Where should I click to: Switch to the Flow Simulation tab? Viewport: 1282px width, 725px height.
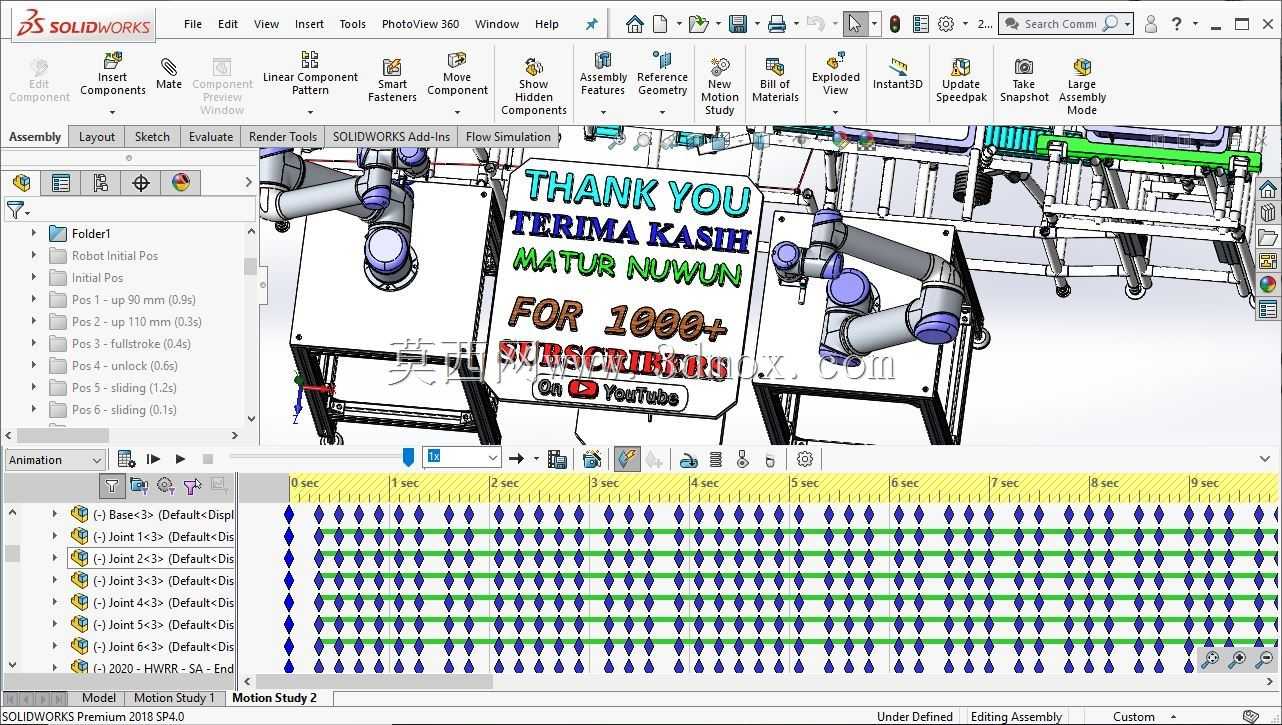pyautogui.click(x=508, y=137)
